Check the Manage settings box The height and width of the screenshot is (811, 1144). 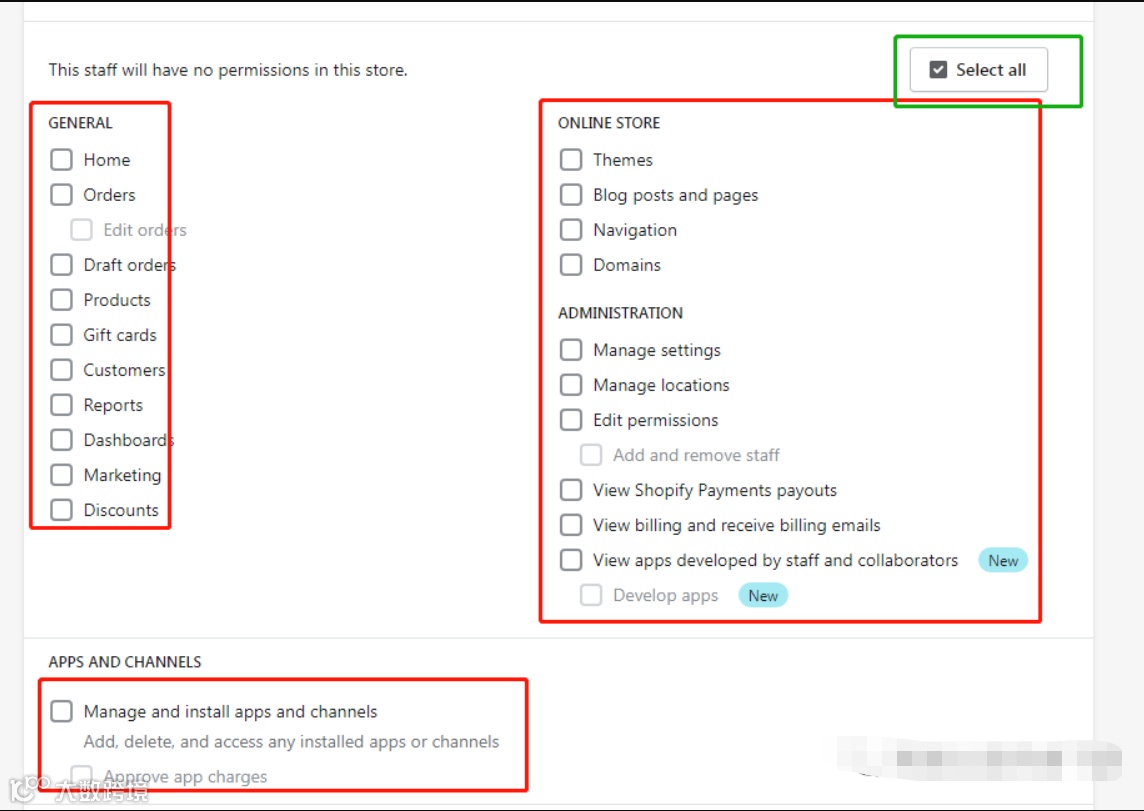click(x=571, y=350)
